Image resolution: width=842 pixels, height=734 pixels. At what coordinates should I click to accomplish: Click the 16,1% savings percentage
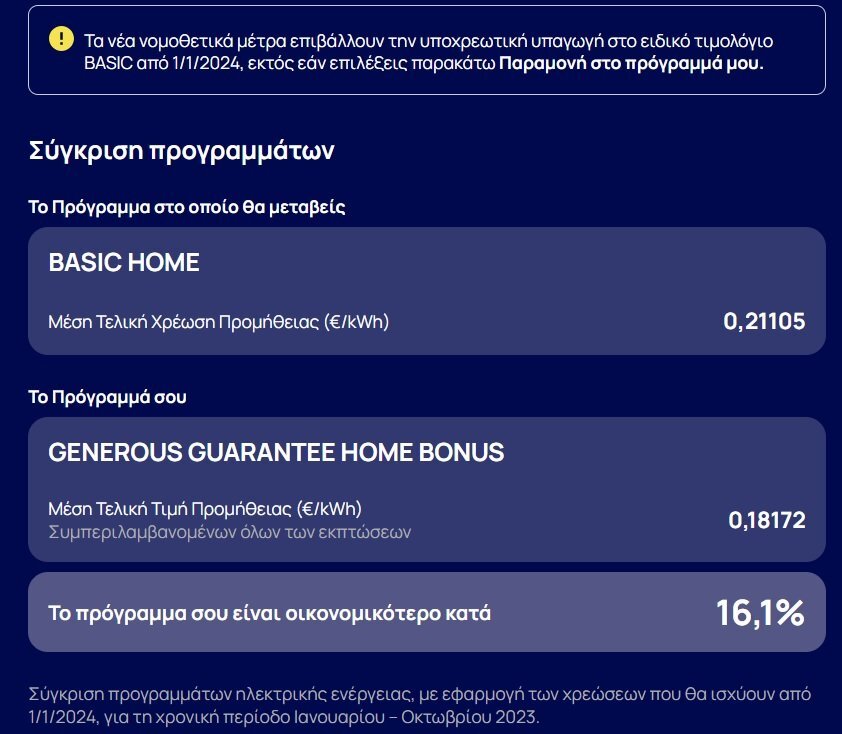[x=760, y=612]
